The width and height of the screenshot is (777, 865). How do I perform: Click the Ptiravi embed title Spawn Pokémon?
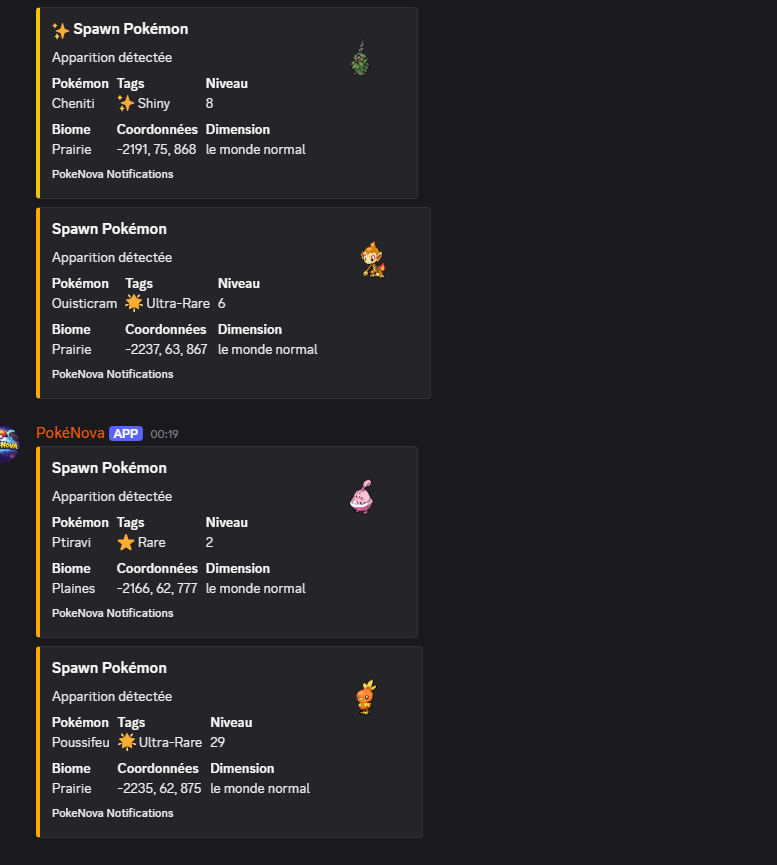[109, 468]
